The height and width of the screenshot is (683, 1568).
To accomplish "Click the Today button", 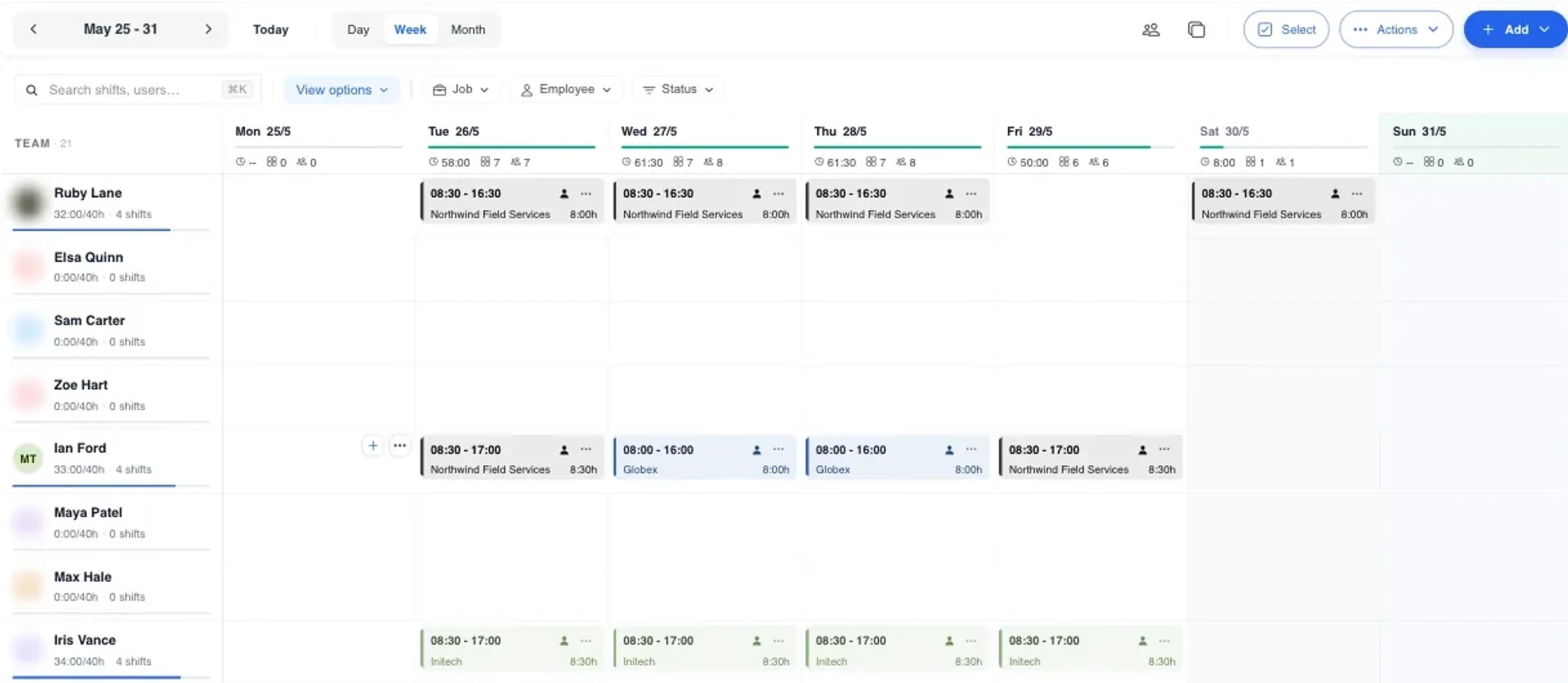I will pyautogui.click(x=271, y=30).
